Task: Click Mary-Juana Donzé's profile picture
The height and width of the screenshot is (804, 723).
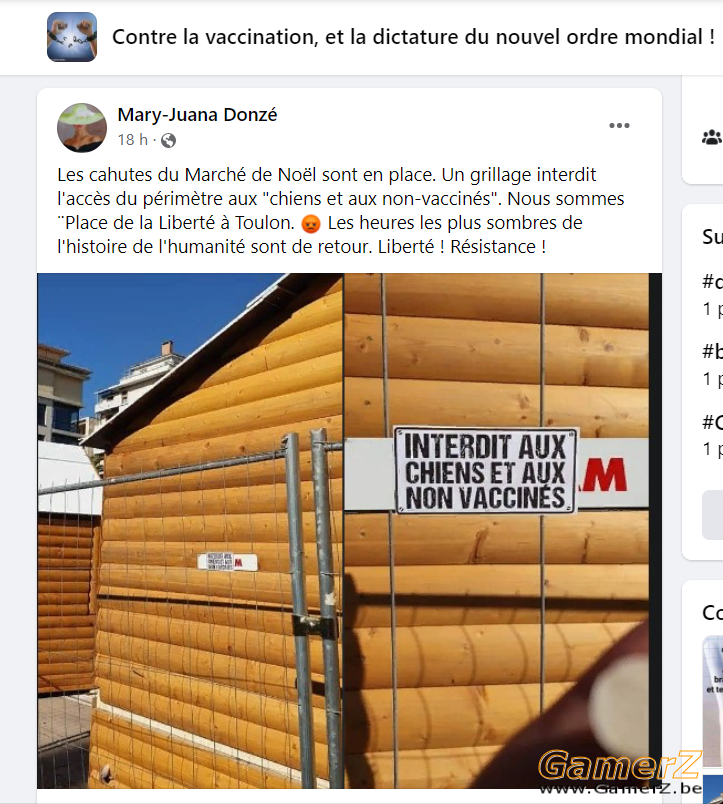Action: click(82, 128)
